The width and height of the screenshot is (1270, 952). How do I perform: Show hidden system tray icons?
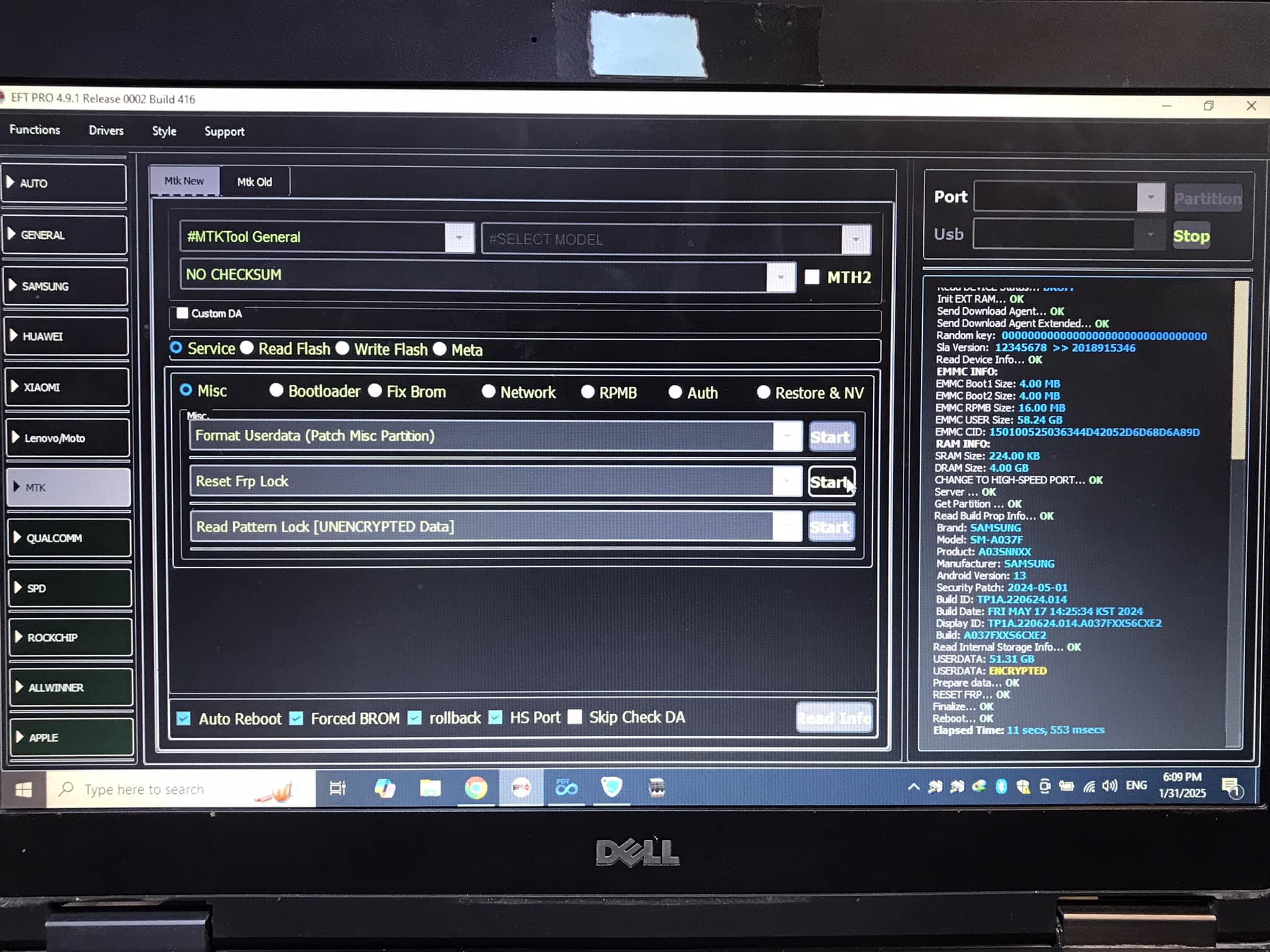click(x=913, y=787)
